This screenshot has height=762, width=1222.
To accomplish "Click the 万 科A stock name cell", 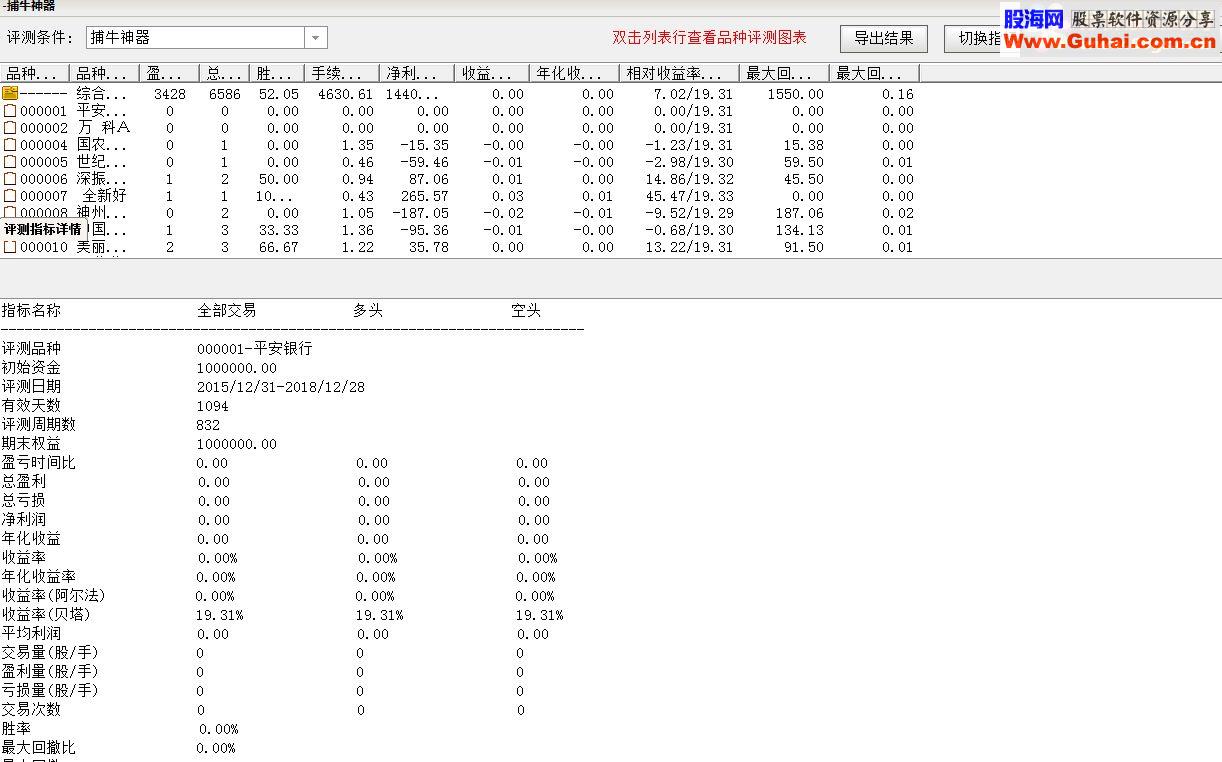I will click(103, 128).
